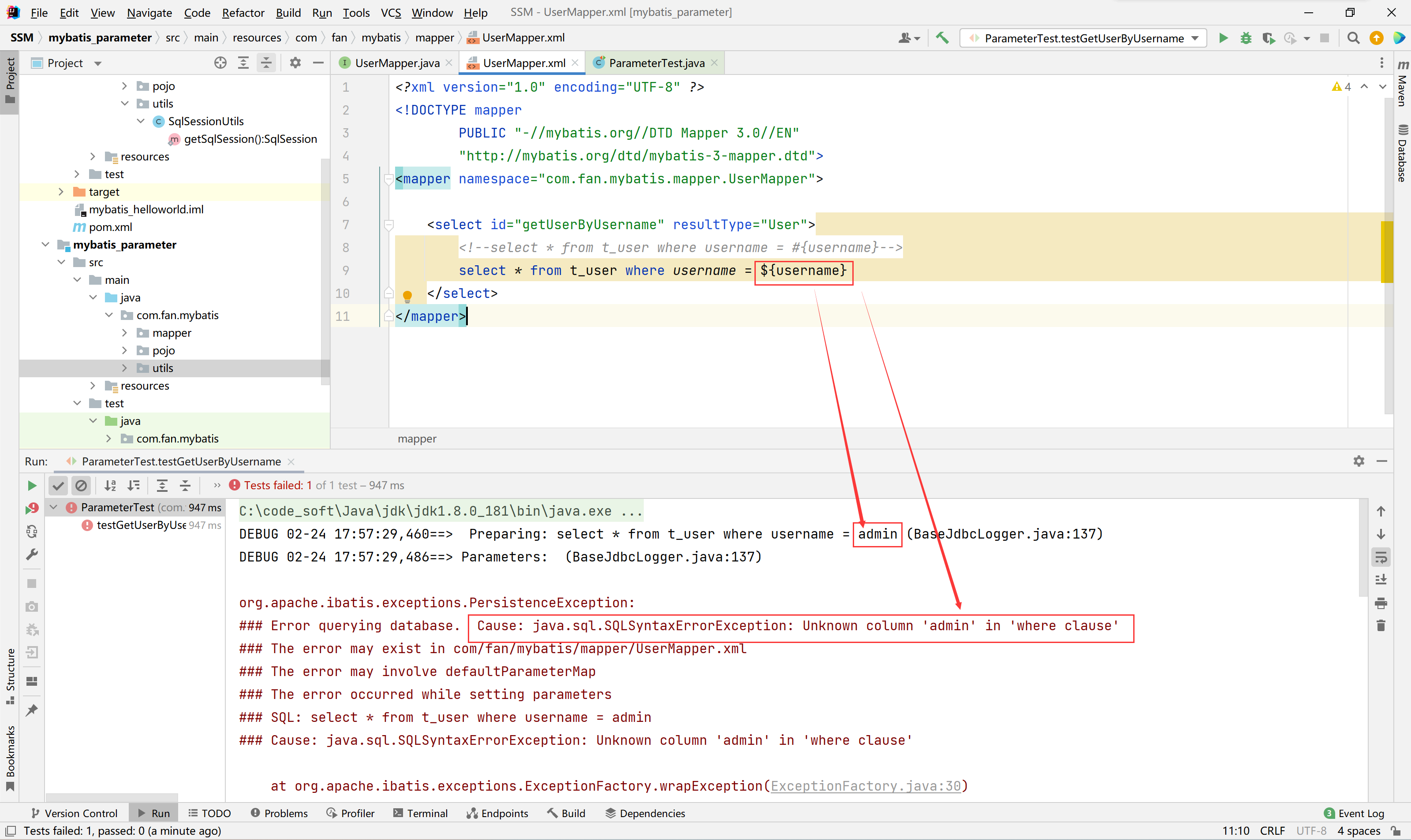This screenshot has height=840, width=1411.
Task: Toggle soft-wrap in console
Action: coord(1381,557)
